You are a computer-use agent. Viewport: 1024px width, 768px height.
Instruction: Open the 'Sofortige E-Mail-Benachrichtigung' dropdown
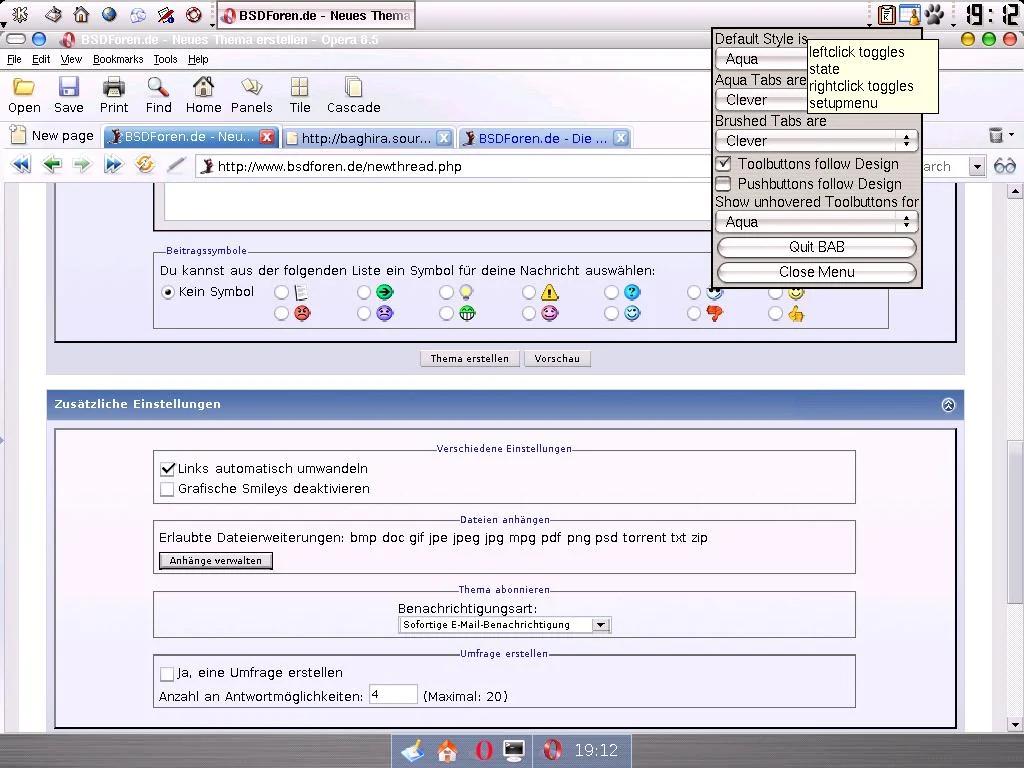(x=504, y=625)
